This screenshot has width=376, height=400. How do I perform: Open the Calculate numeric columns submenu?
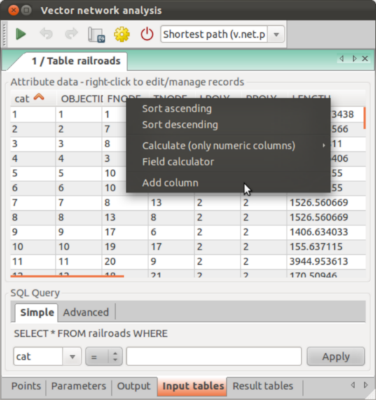219,146
